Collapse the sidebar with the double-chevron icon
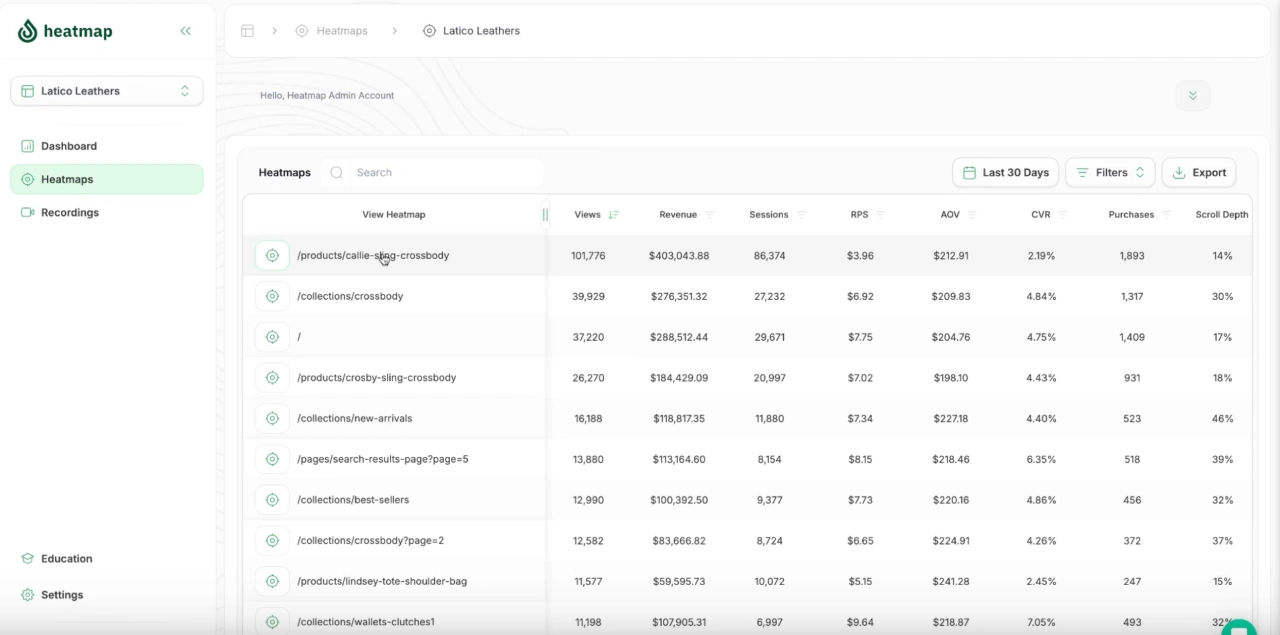 point(185,31)
